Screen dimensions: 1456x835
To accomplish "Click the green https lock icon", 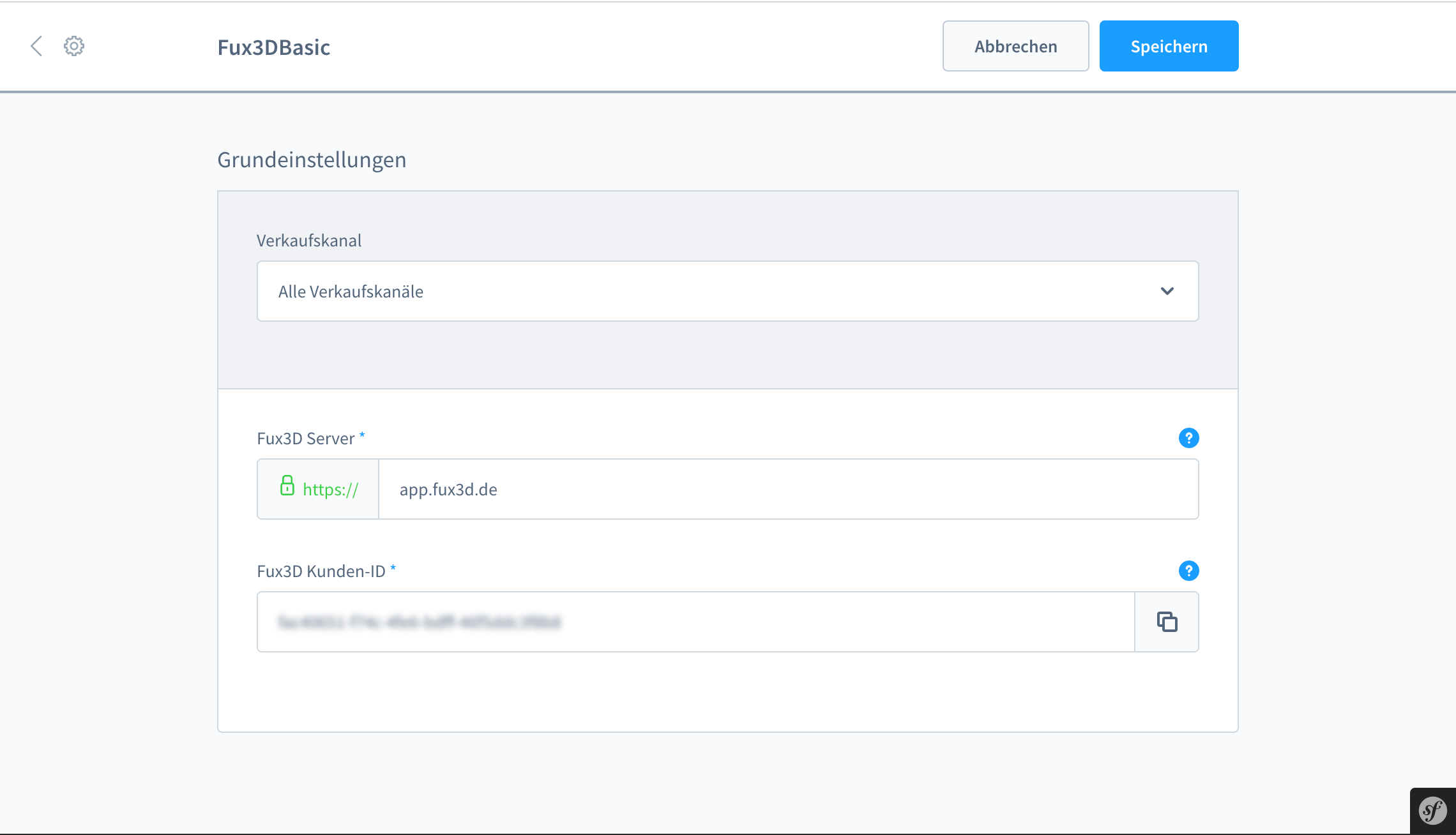I will (x=287, y=486).
